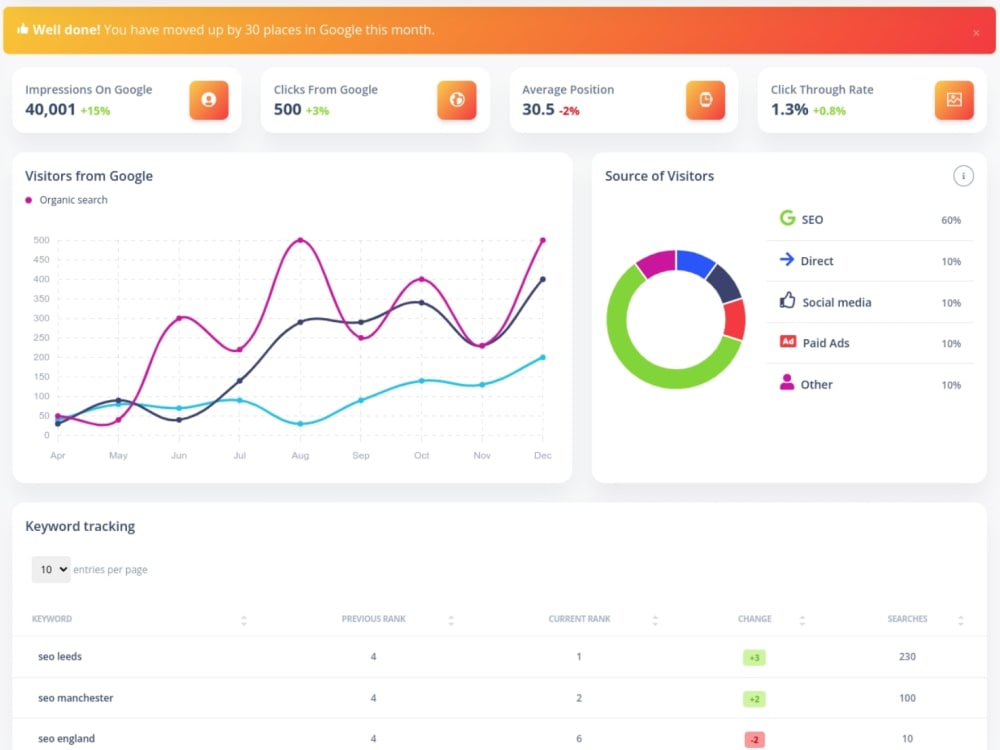This screenshot has width=1000, height=750.
Task: Click the bright blue Direct donut segment
Action: pos(696,262)
